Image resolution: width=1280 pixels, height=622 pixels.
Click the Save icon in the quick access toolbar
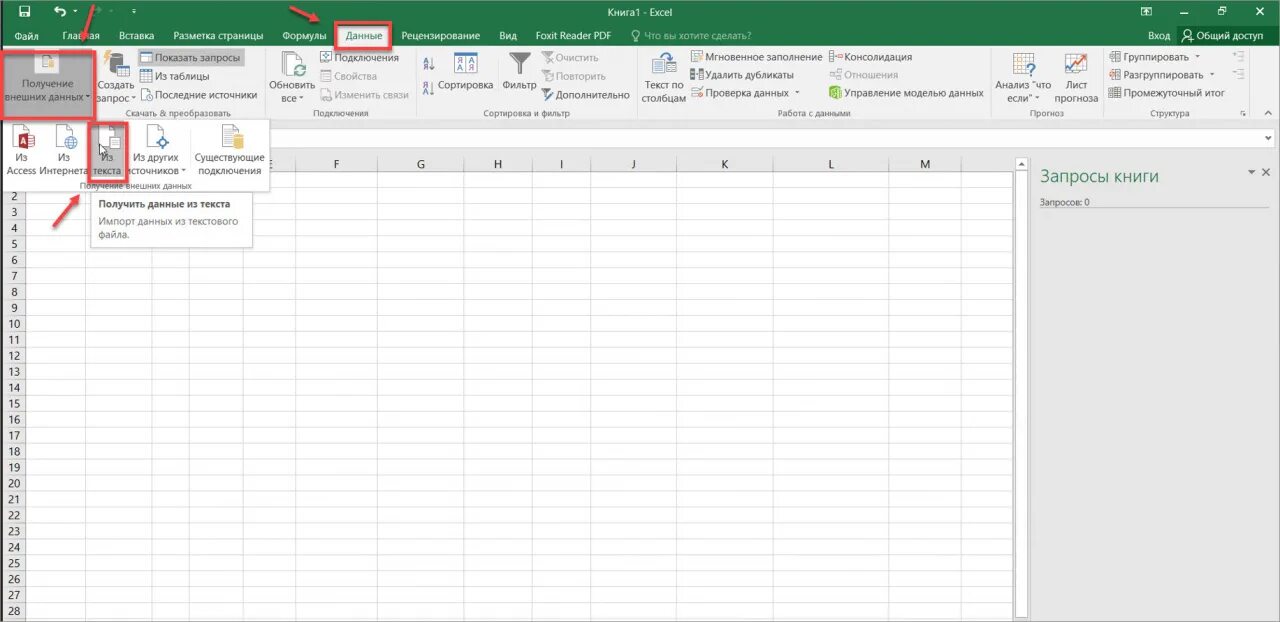click(24, 11)
